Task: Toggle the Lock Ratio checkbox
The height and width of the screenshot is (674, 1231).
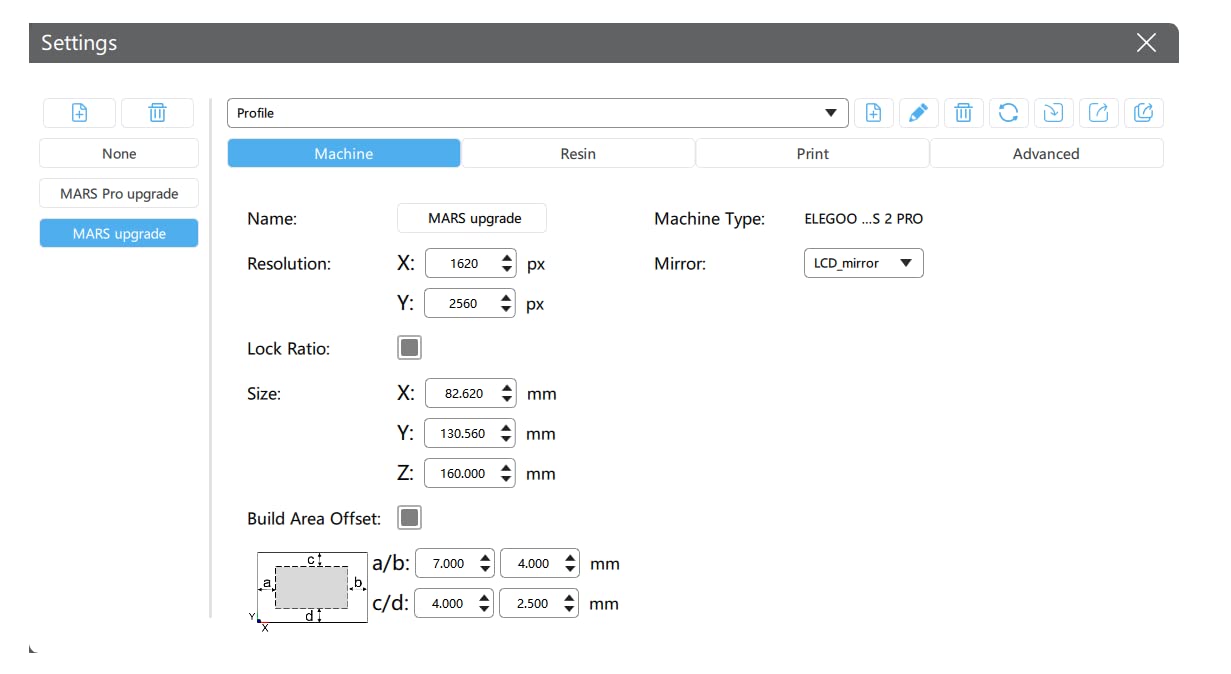Action: 409,348
